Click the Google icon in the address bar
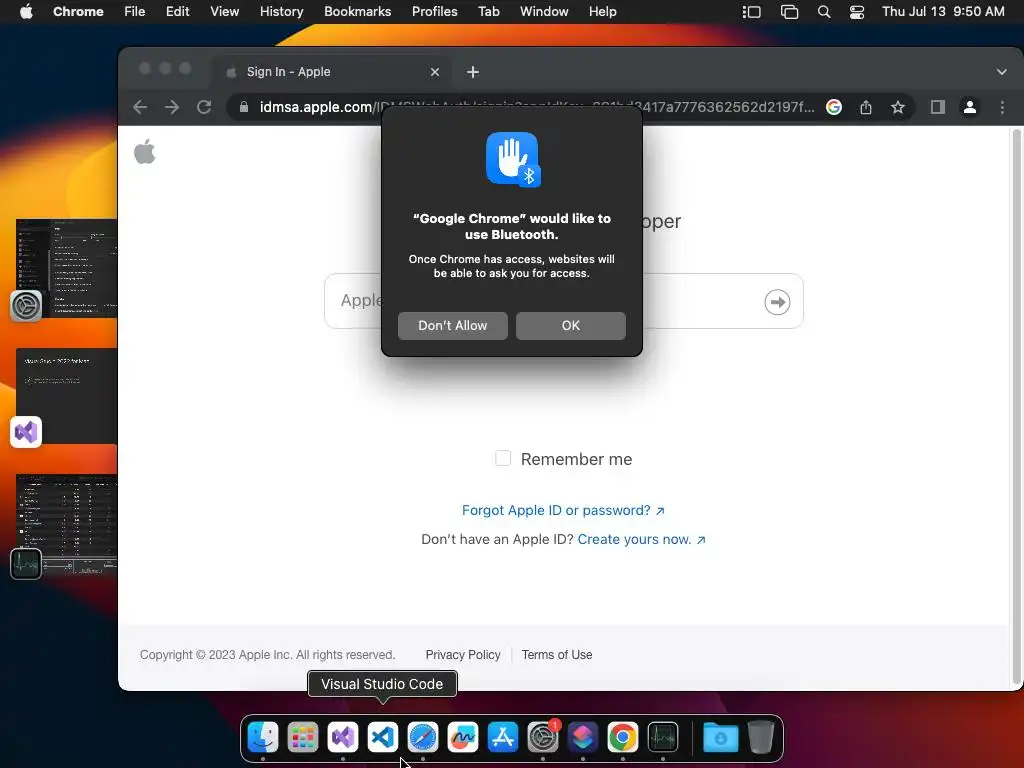The width and height of the screenshot is (1024, 768). [x=834, y=107]
